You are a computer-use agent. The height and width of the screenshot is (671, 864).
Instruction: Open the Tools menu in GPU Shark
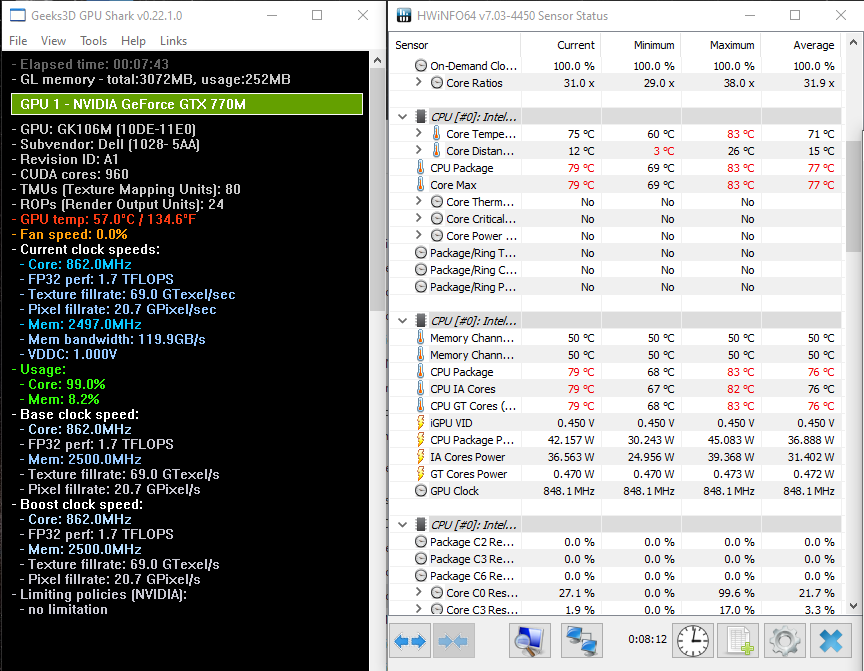(x=93, y=41)
